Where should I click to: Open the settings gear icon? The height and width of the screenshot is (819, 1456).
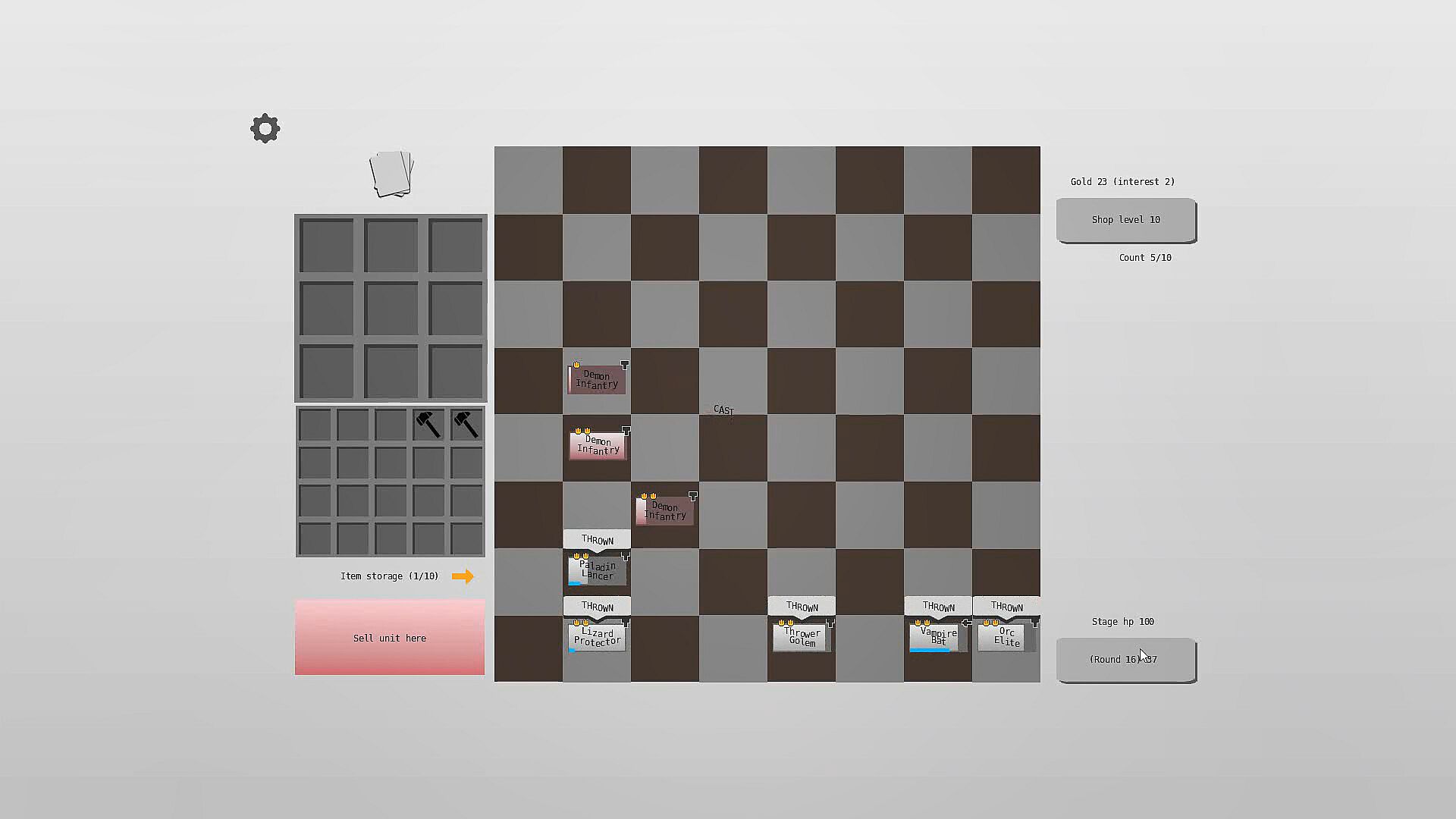tap(265, 128)
